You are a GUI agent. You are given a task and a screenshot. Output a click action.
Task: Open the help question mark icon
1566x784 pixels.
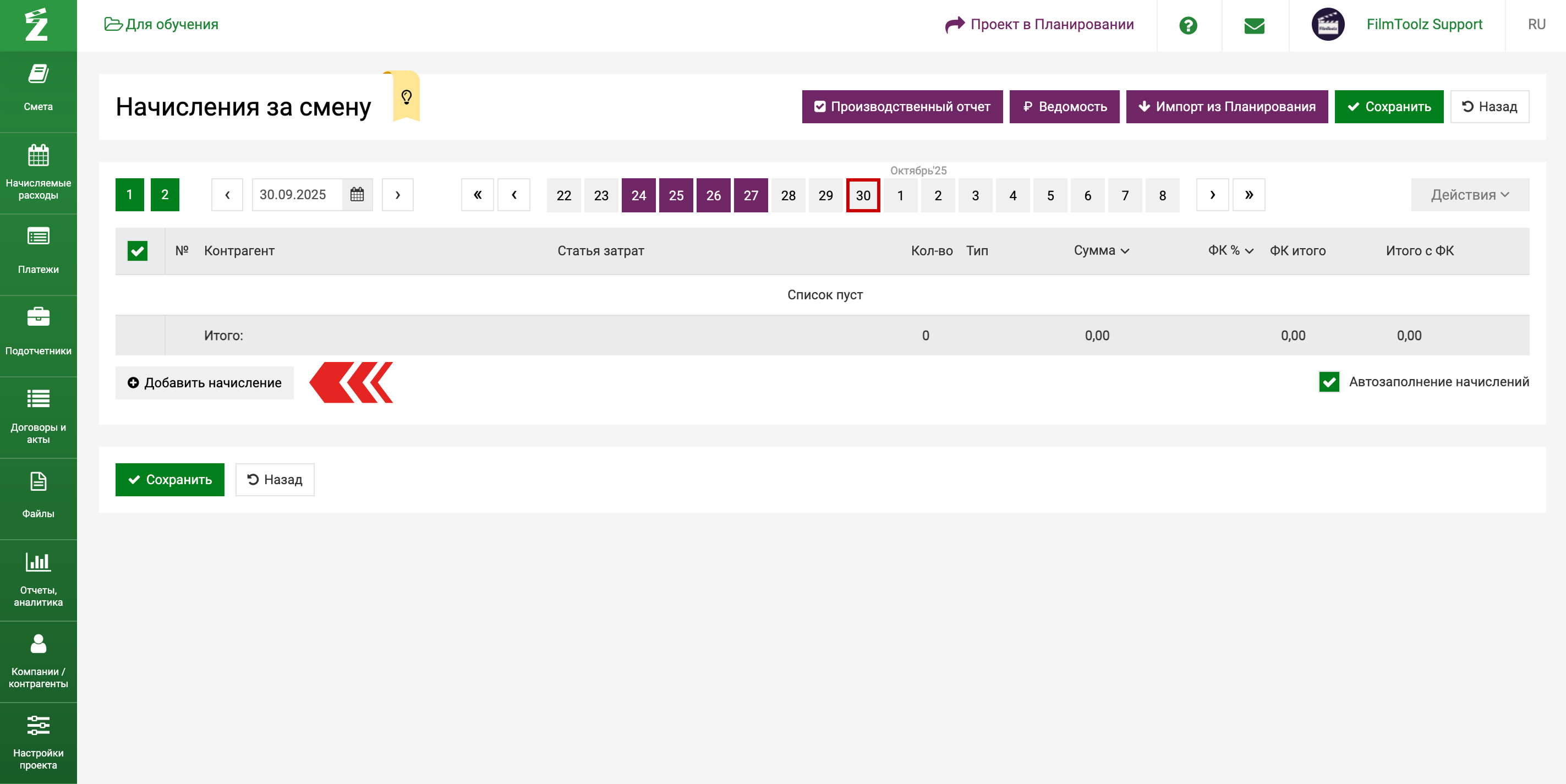click(x=1188, y=25)
